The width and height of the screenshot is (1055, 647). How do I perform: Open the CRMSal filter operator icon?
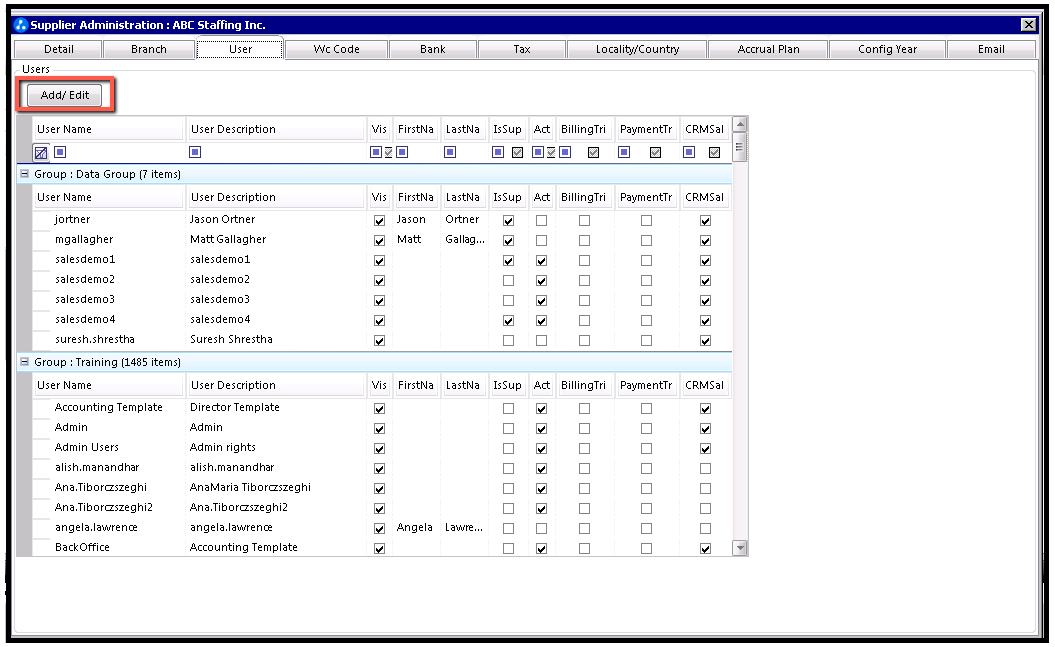point(689,152)
